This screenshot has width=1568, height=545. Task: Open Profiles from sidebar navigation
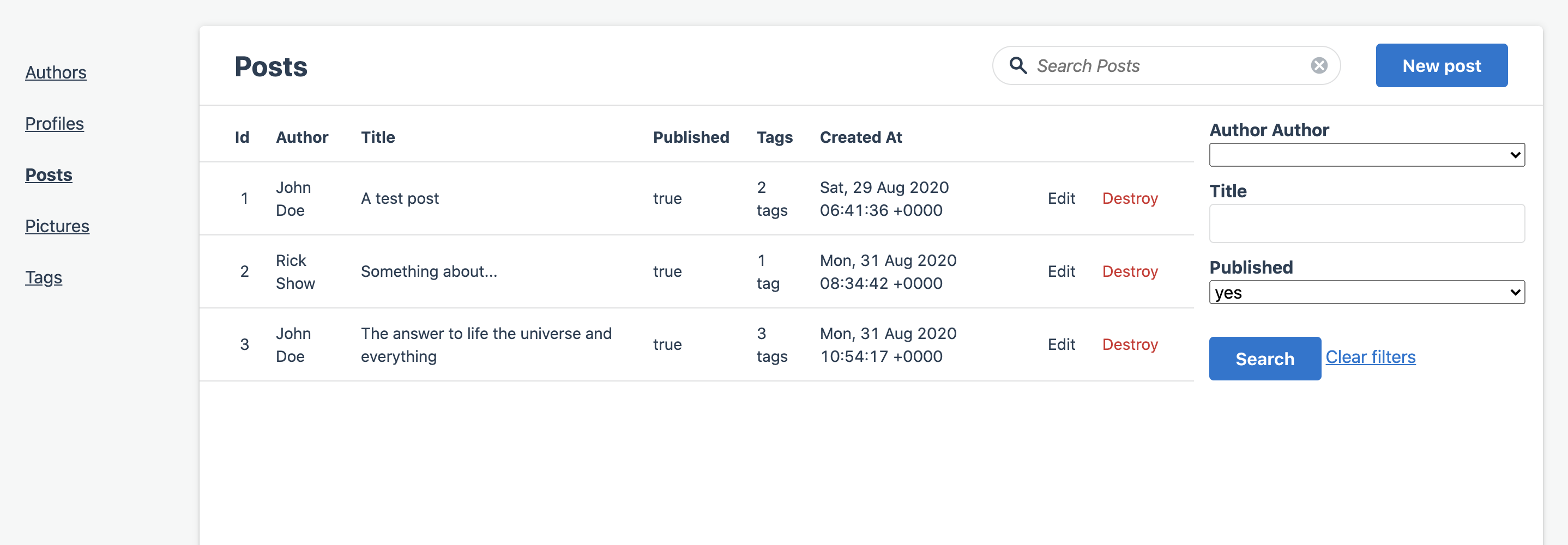tap(54, 124)
